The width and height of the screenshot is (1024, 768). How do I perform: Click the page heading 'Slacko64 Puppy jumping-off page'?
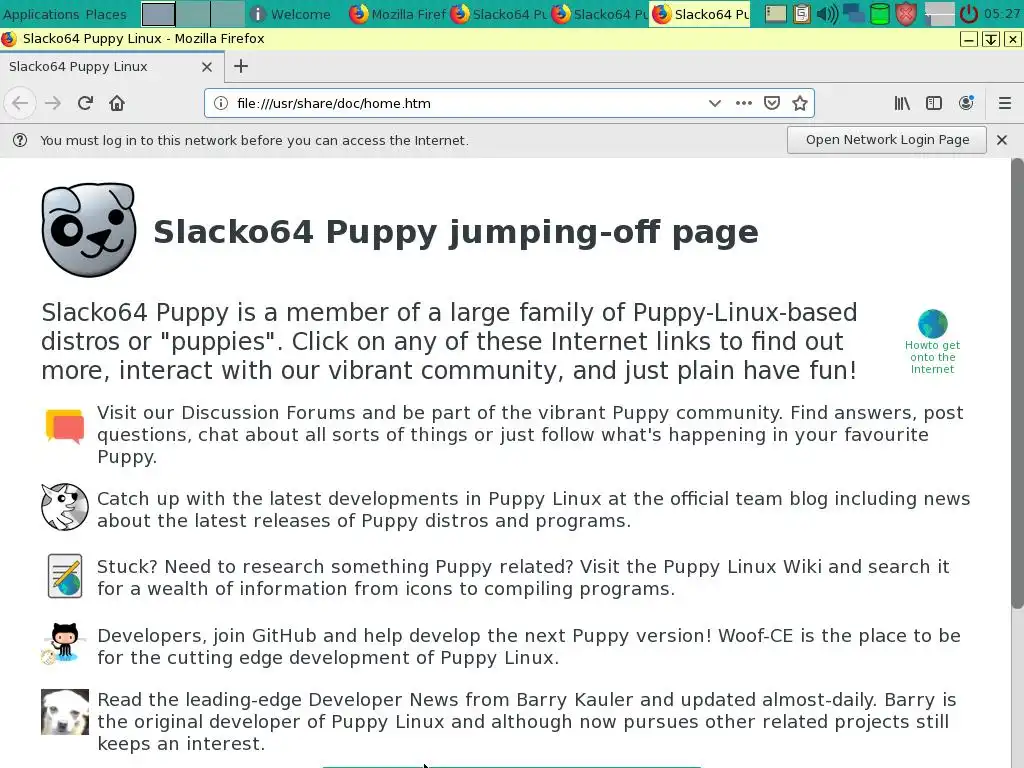point(456,232)
